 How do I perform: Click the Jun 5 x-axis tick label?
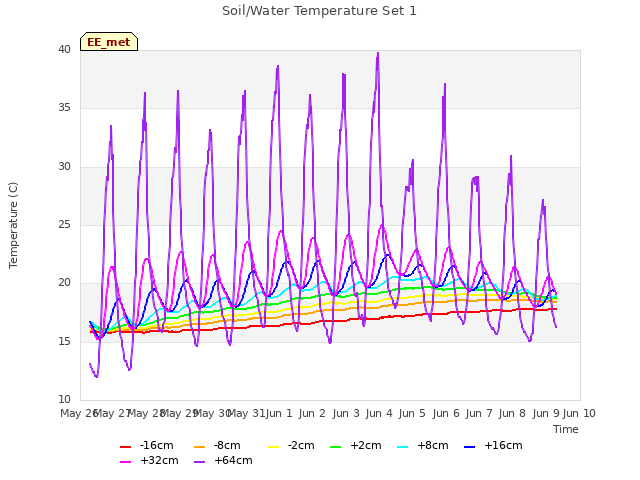coord(412,413)
